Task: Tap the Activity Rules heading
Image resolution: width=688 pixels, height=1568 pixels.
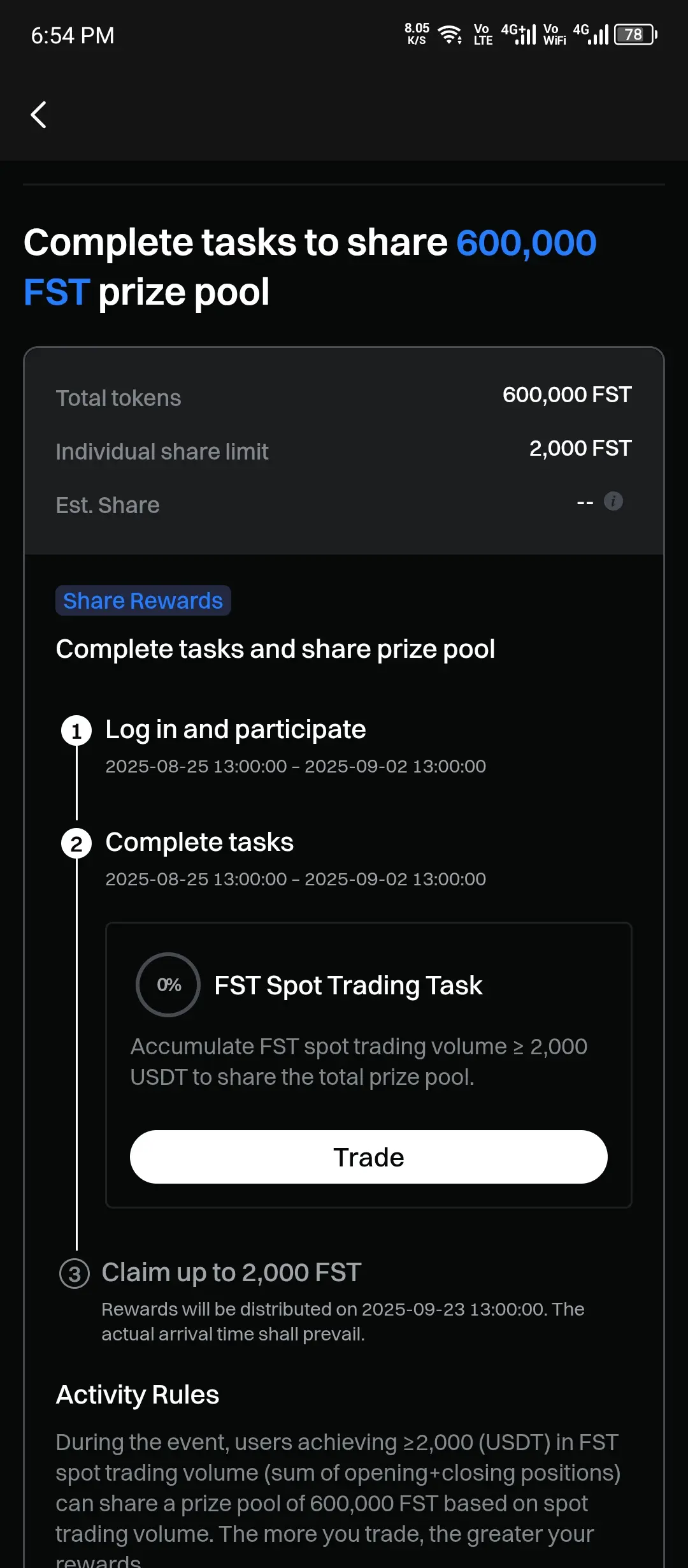Action: (138, 1395)
